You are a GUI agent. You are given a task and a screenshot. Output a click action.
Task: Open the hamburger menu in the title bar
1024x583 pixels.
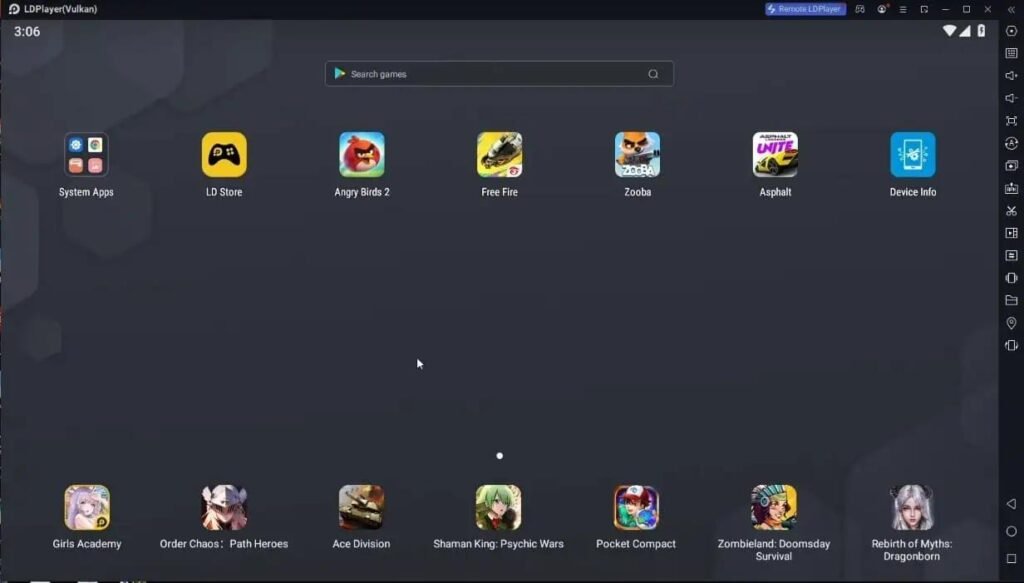point(903,9)
